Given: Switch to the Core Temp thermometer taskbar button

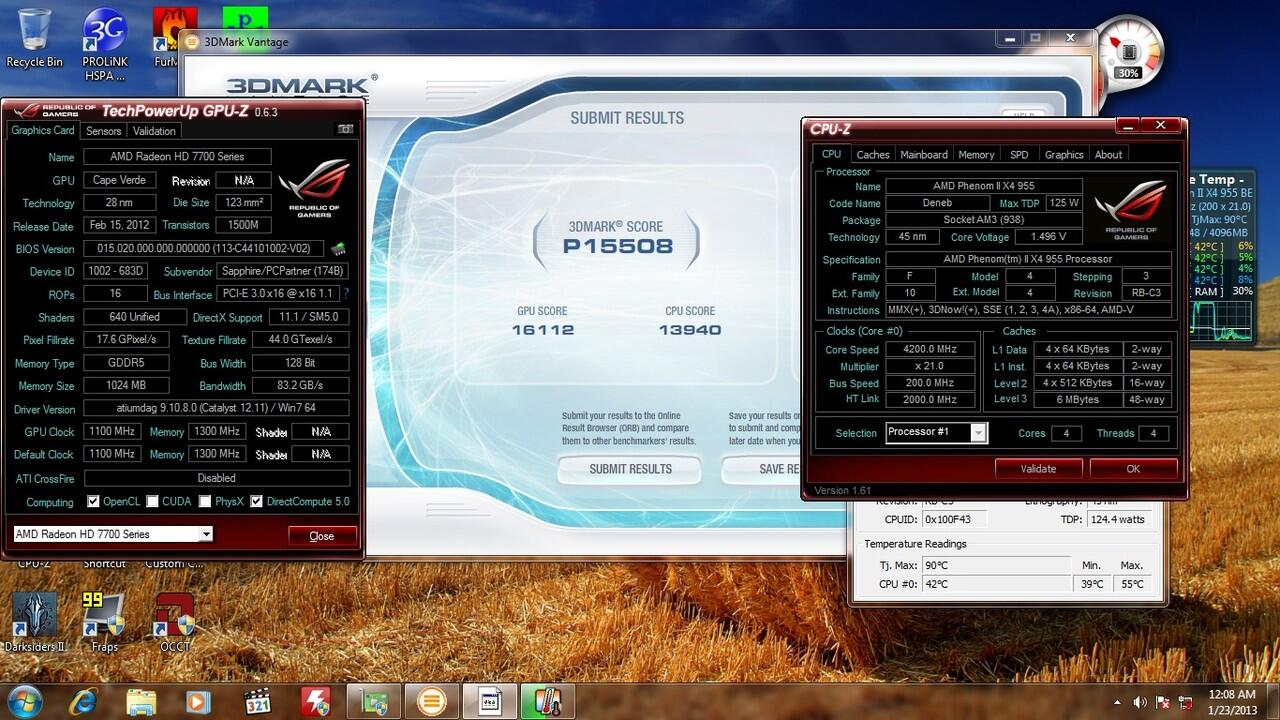Looking at the screenshot, I should (x=547, y=700).
